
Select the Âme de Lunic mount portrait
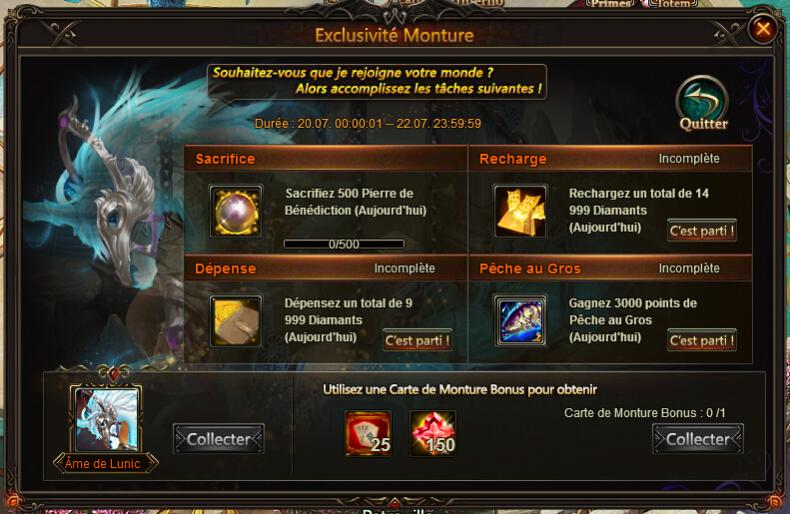pos(106,419)
